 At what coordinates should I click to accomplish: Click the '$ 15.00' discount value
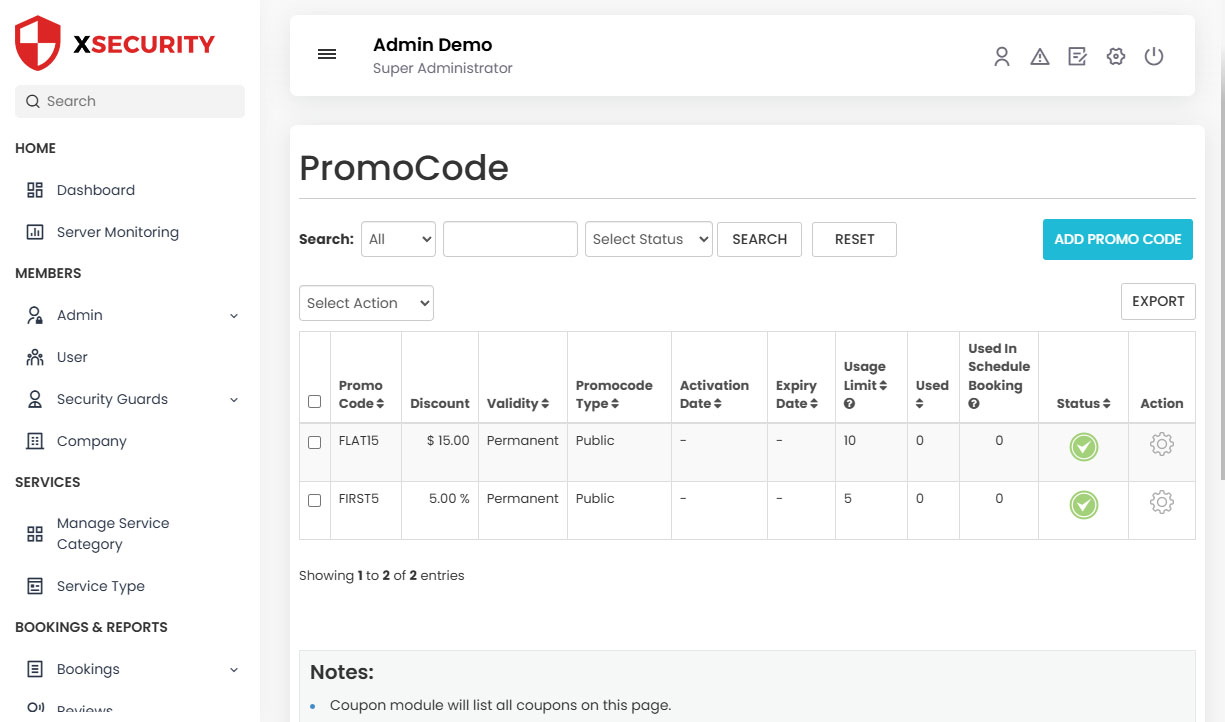pos(448,441)
